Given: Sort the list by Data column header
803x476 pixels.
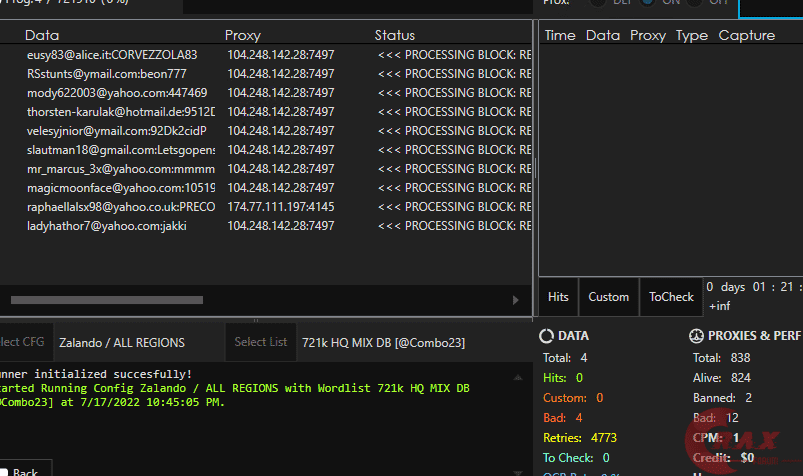Looking at the screenshot, I should coord(42,35).
